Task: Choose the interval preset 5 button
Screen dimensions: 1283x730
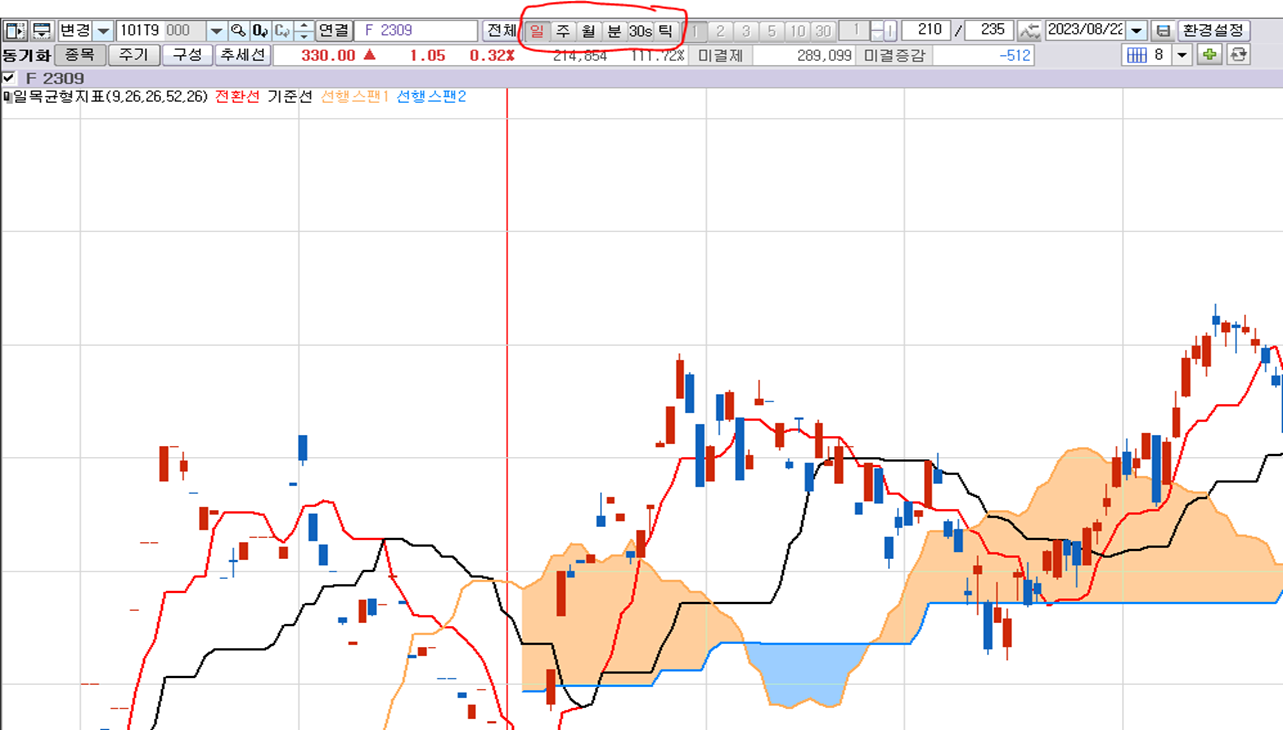Action: 771,31
